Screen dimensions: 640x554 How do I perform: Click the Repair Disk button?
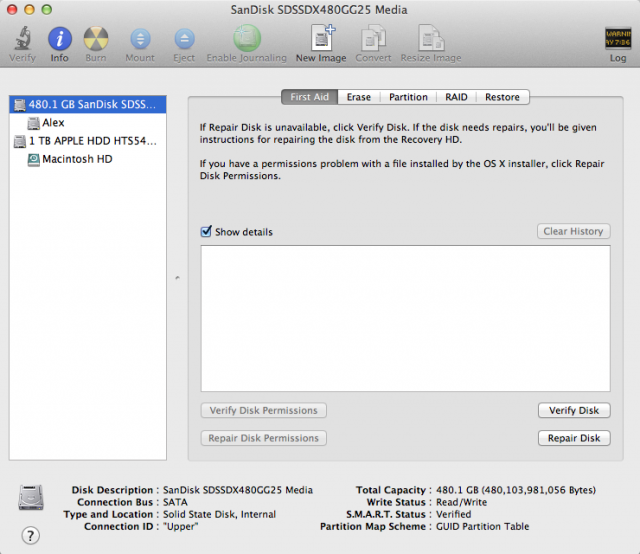pyautogui.click(x=574, y=438)
